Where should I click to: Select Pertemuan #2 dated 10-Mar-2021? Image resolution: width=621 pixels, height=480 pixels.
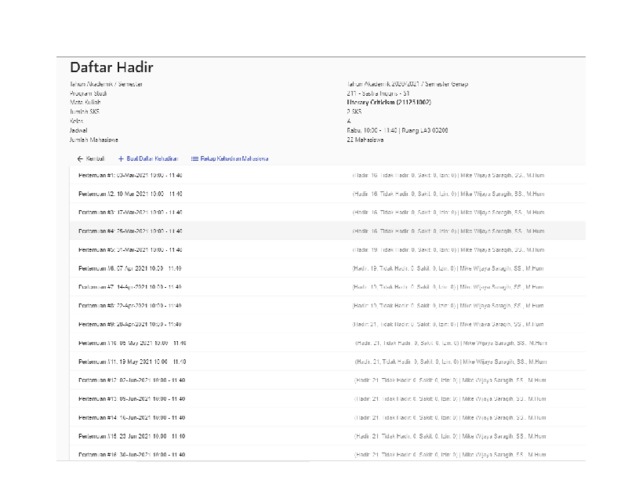tap(130, 194)
